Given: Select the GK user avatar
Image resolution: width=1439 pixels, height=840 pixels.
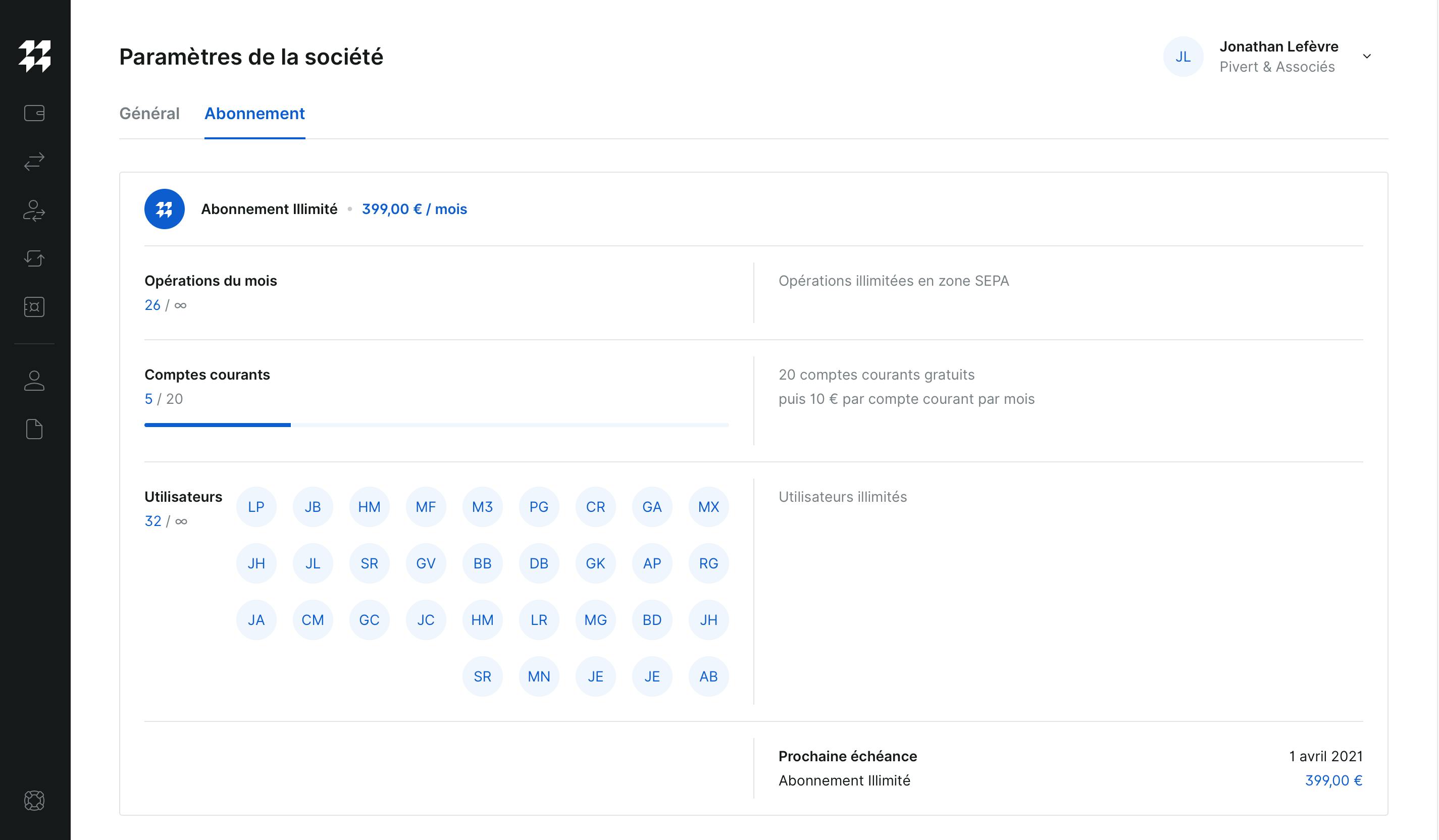Looking at the screenshot, I should [x=596, y=563].
